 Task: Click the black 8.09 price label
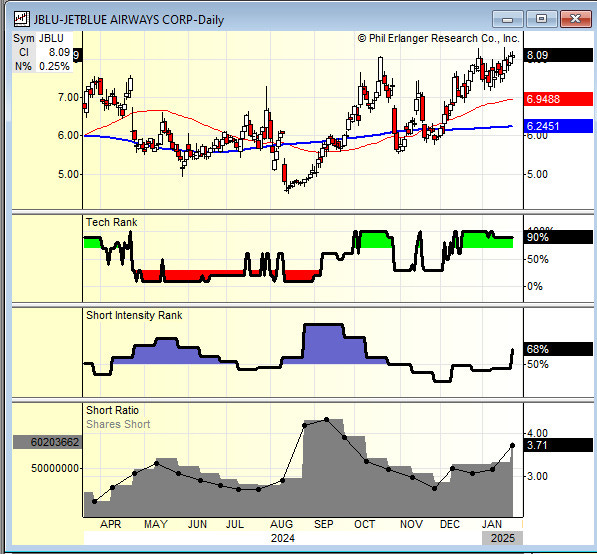tap(558, 56)
